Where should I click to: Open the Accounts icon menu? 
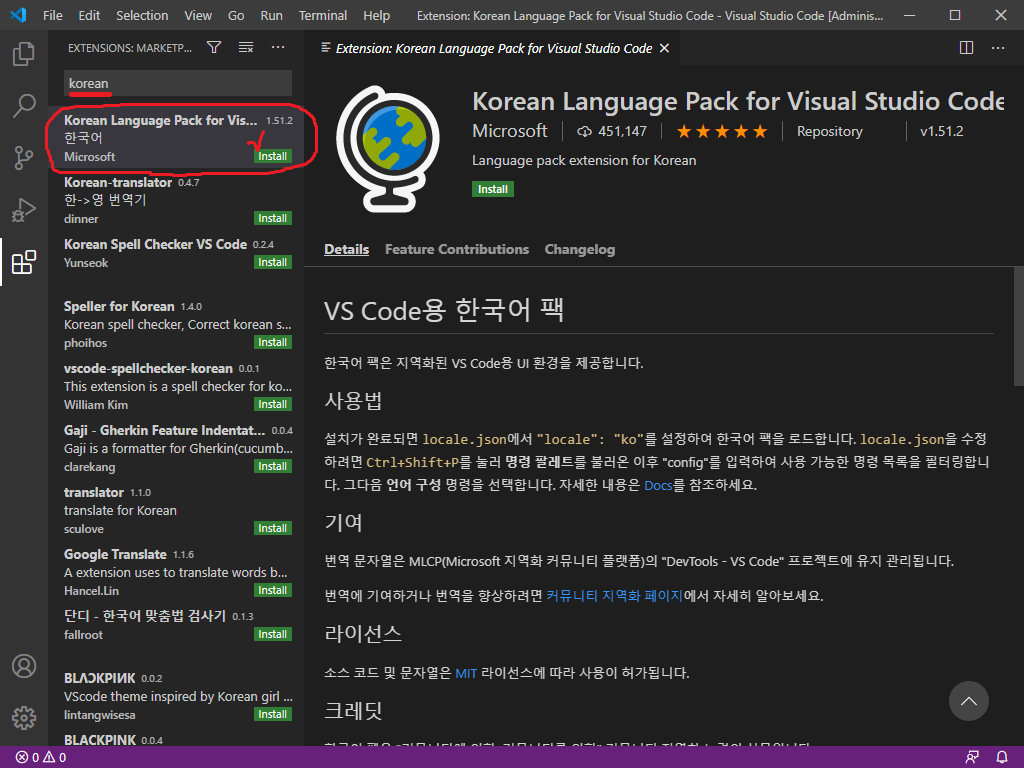click(24, 666)
